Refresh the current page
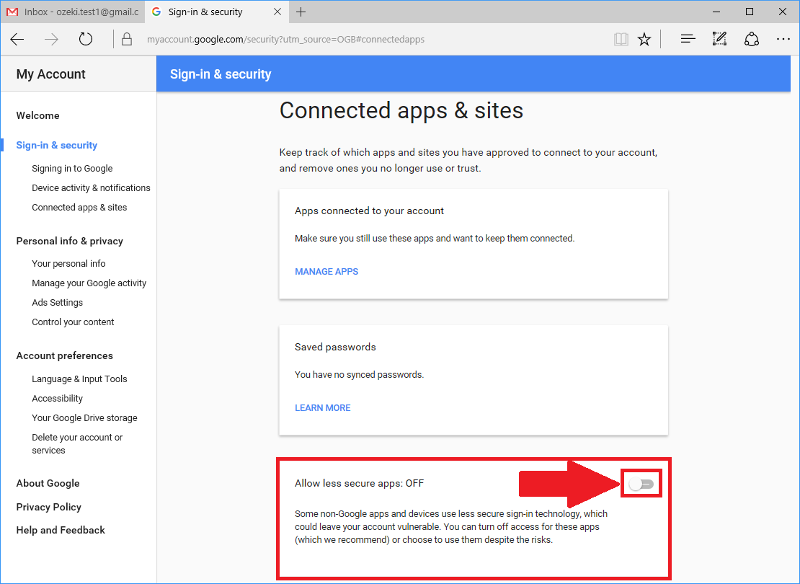 (86, 39)
